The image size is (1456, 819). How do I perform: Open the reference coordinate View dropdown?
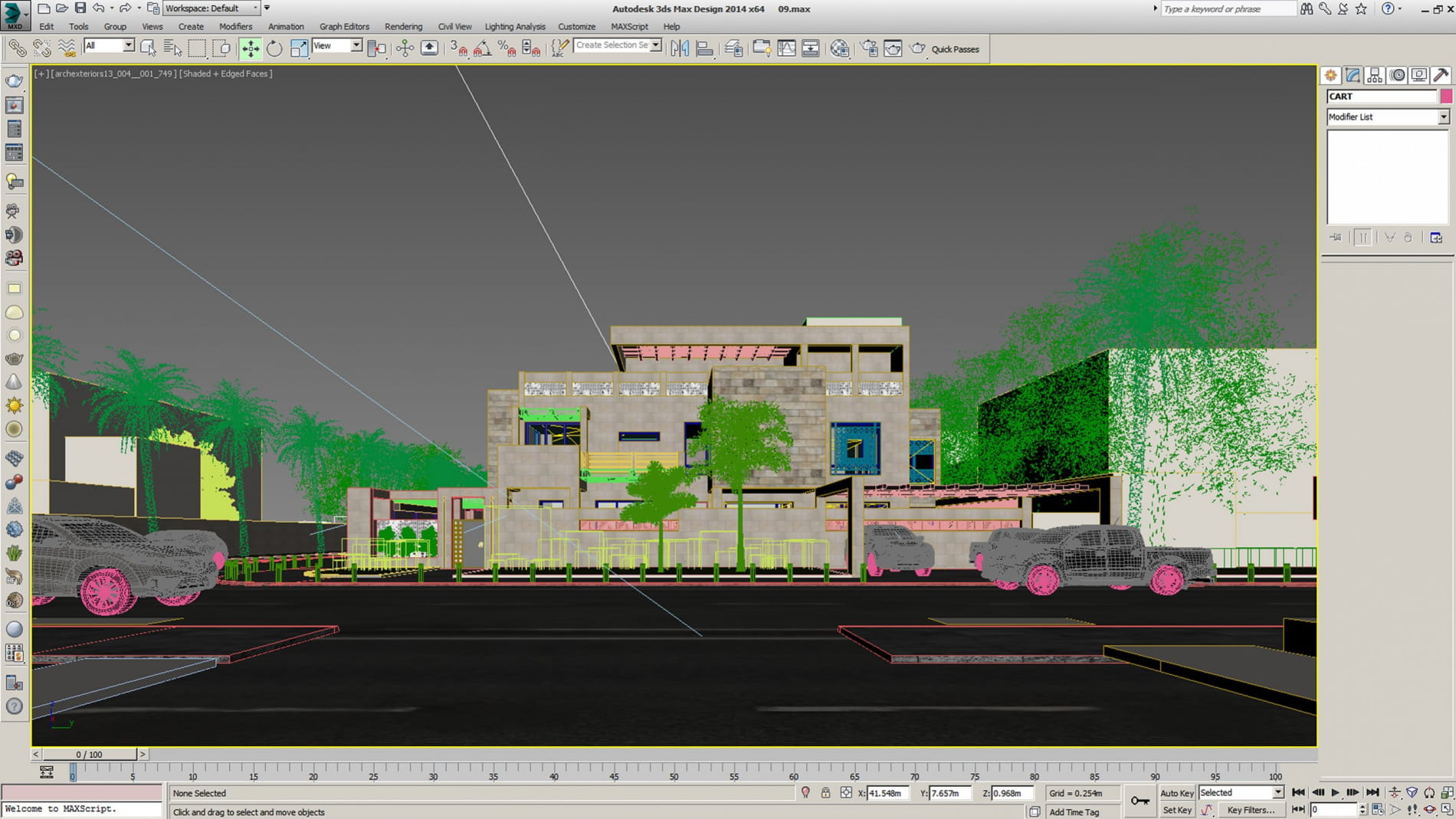[x=356, y=46]
